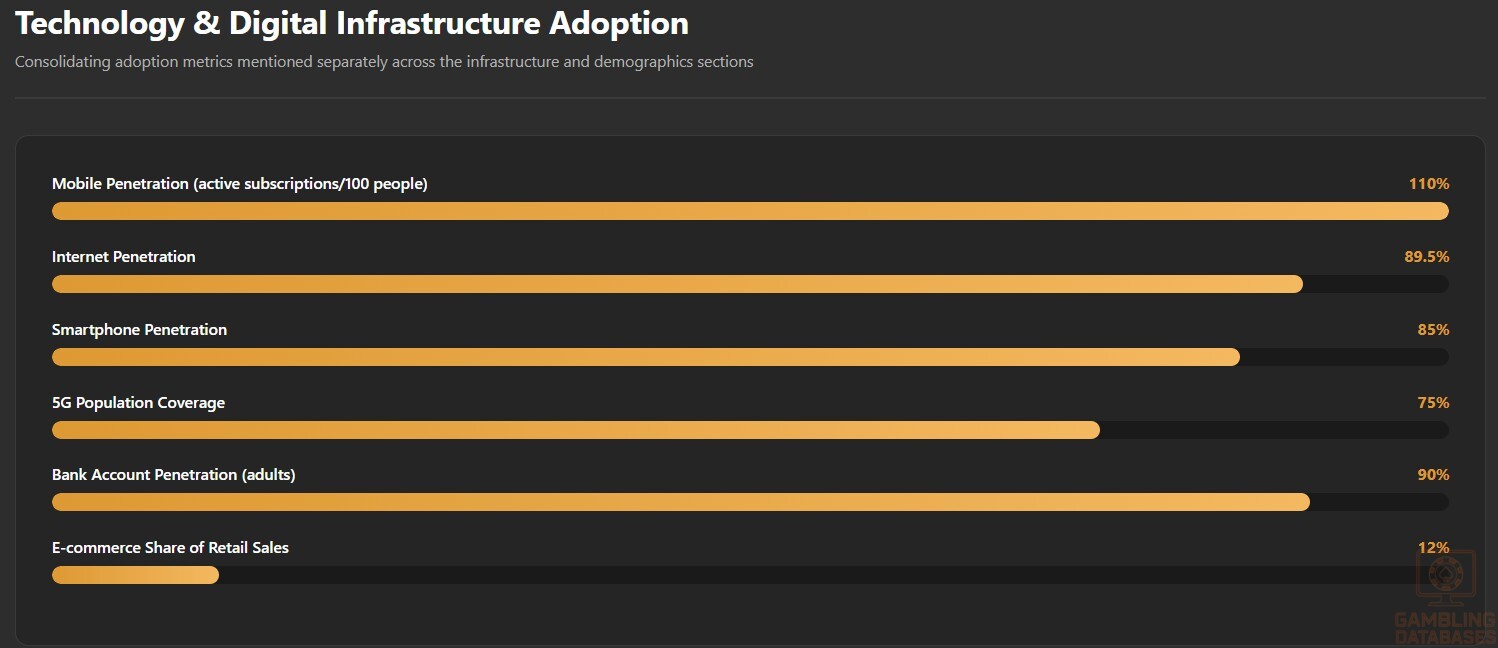Screen dimensions: 1498x648
Task: Click the Mobile Penetration progress bar
Action: (x=750, y=211)
